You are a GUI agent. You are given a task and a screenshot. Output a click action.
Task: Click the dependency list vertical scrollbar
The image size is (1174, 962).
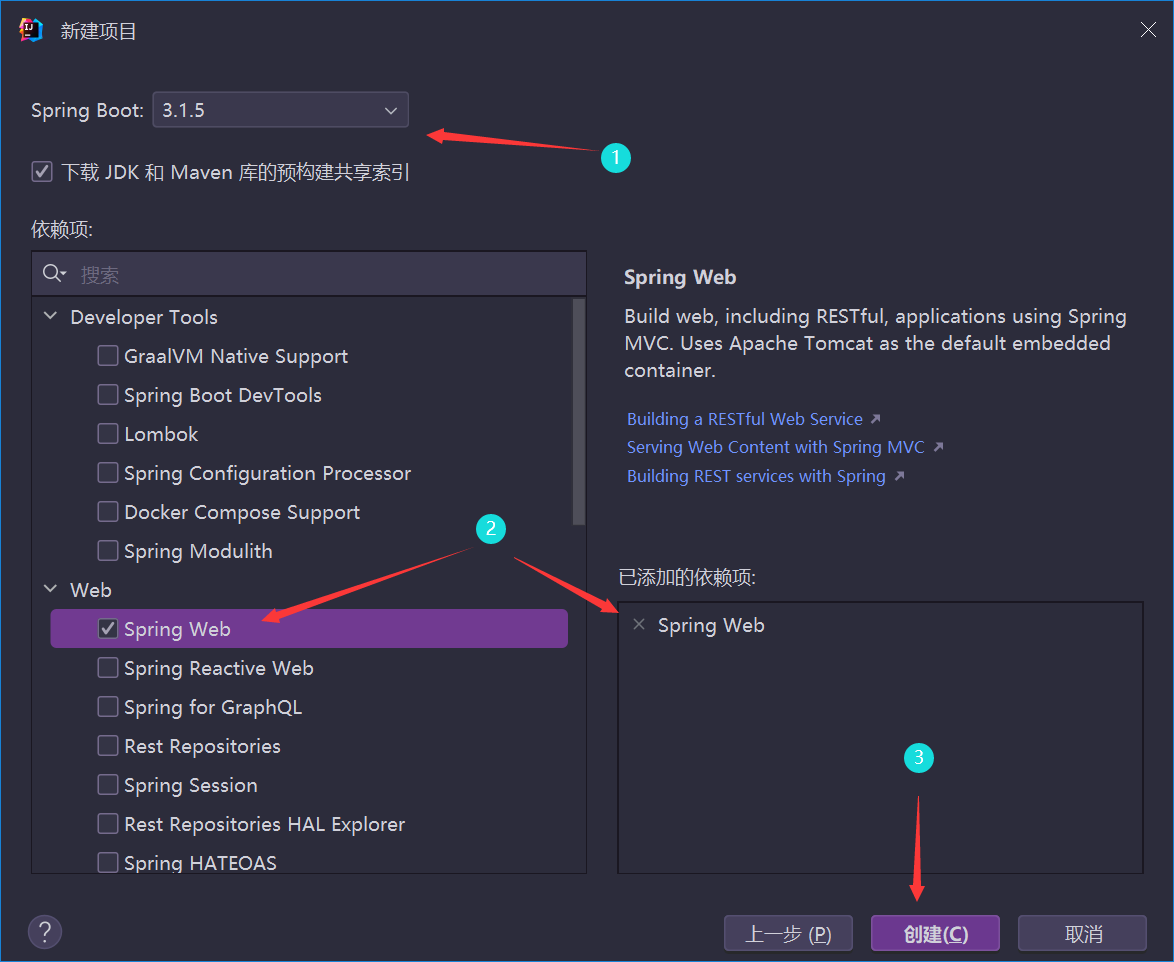pos(578,412)
